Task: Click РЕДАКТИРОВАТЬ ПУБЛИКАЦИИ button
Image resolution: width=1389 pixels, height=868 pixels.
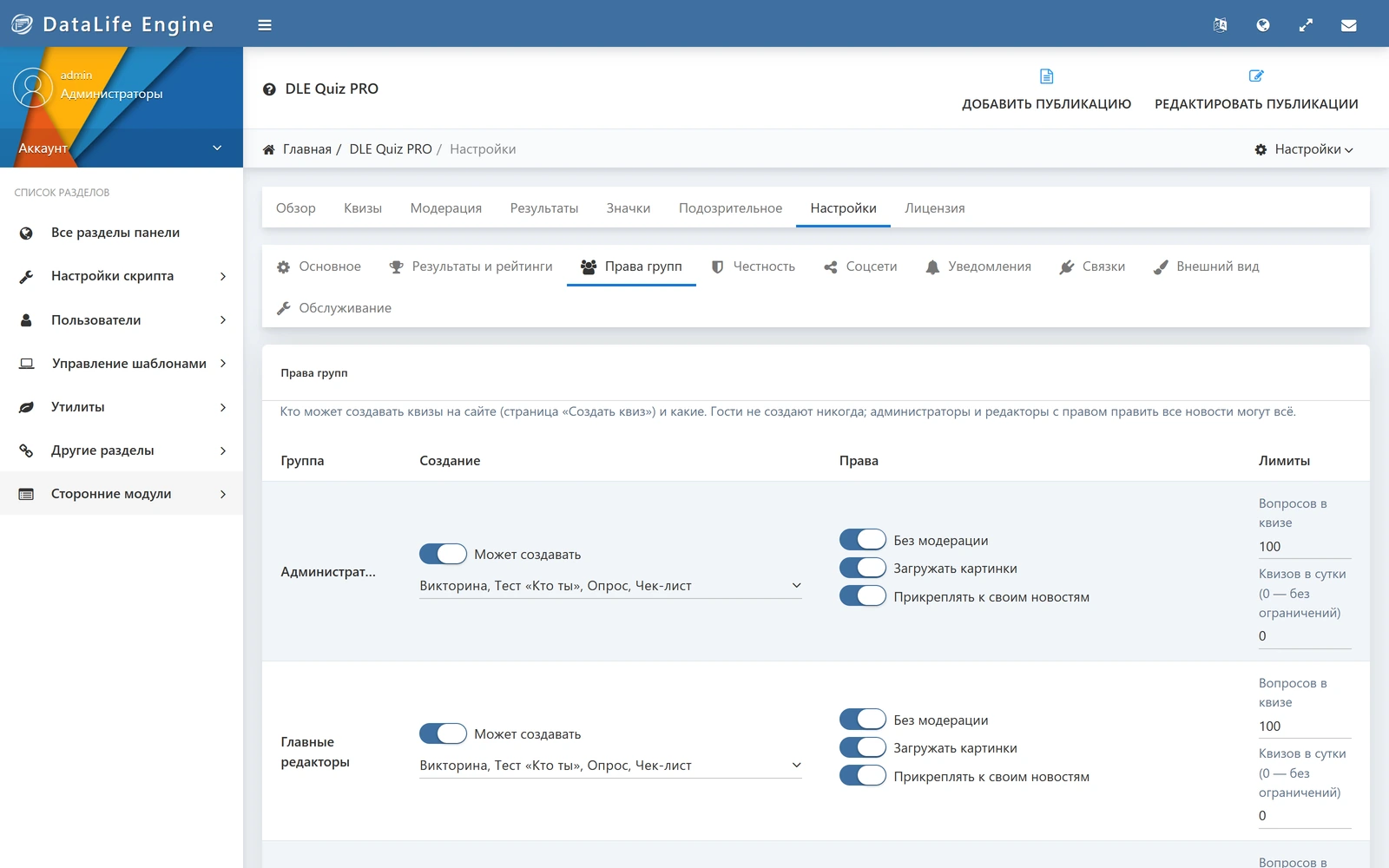Action: point(1256,89)
